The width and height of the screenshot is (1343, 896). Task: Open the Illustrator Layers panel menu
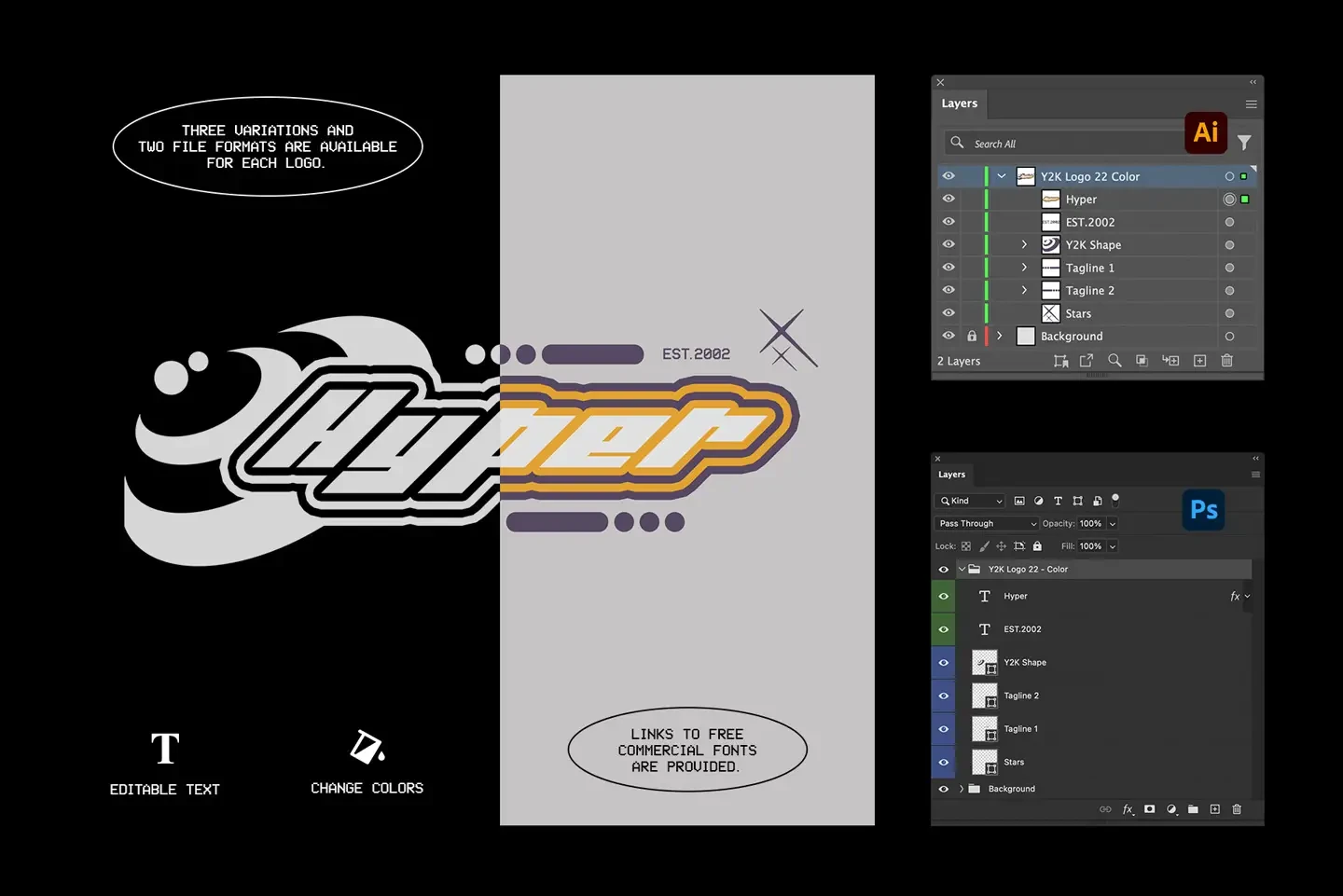tap(1251, 103)
